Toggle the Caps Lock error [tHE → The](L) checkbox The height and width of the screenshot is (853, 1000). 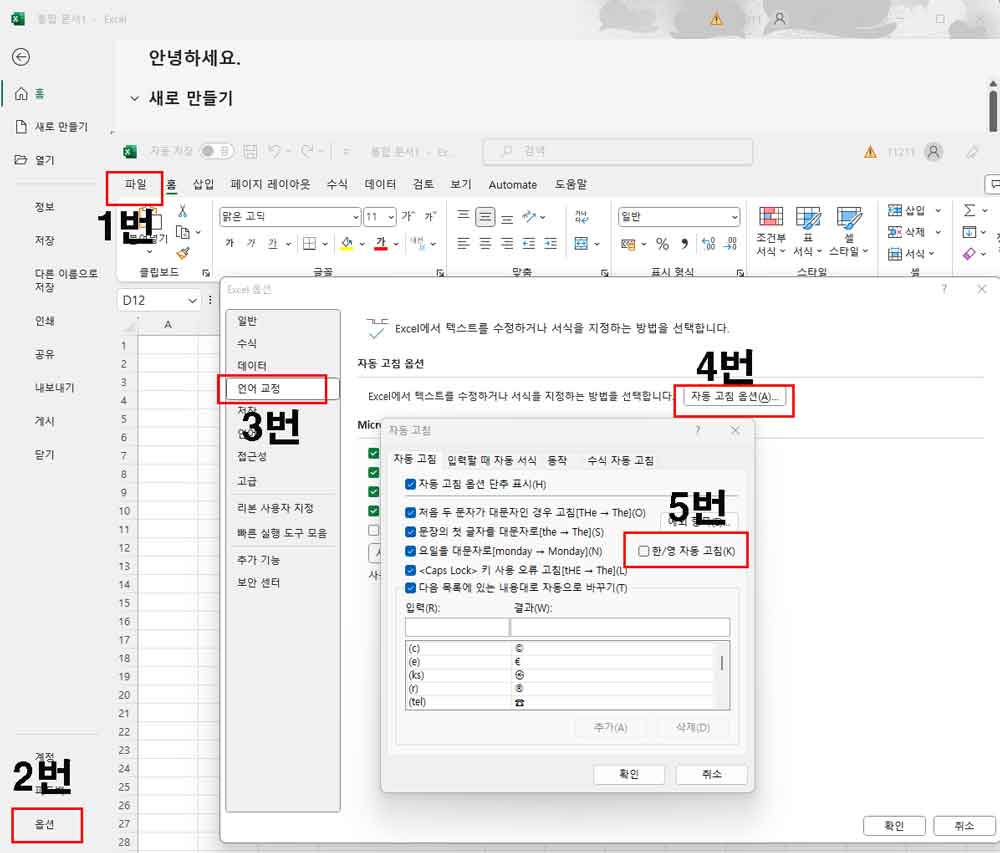tap(411, 570)
